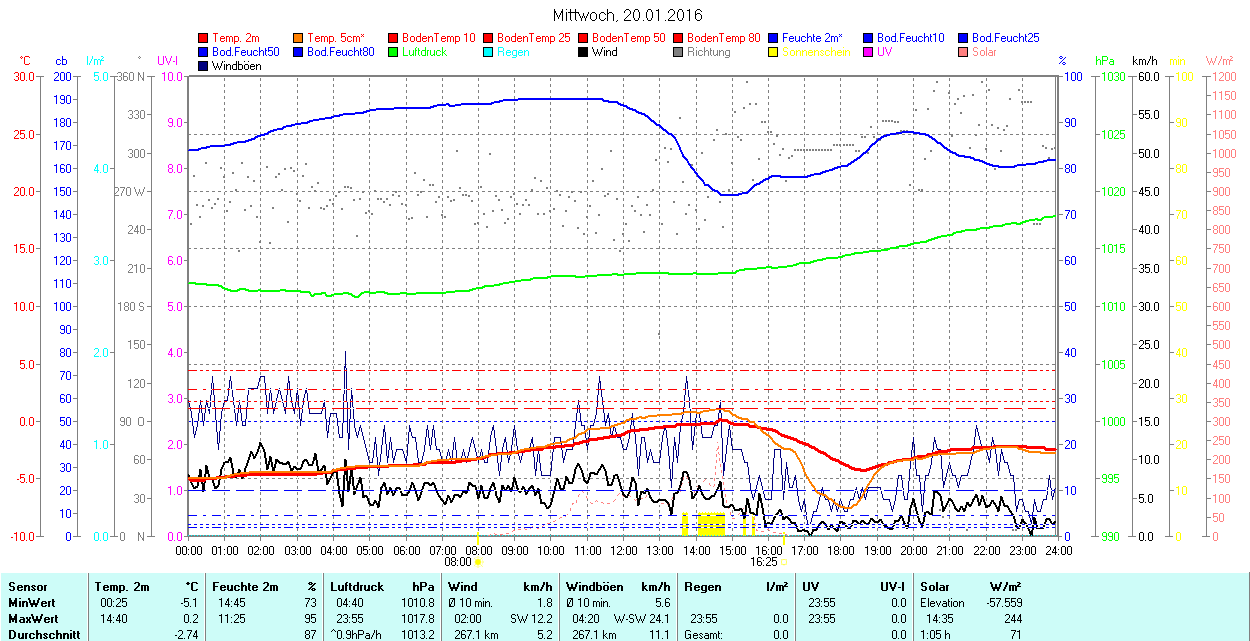Image resolution: width=1250 pixels, height=641 pixels.
Task: Click the hPa axis unit label
Action: 1104,61
